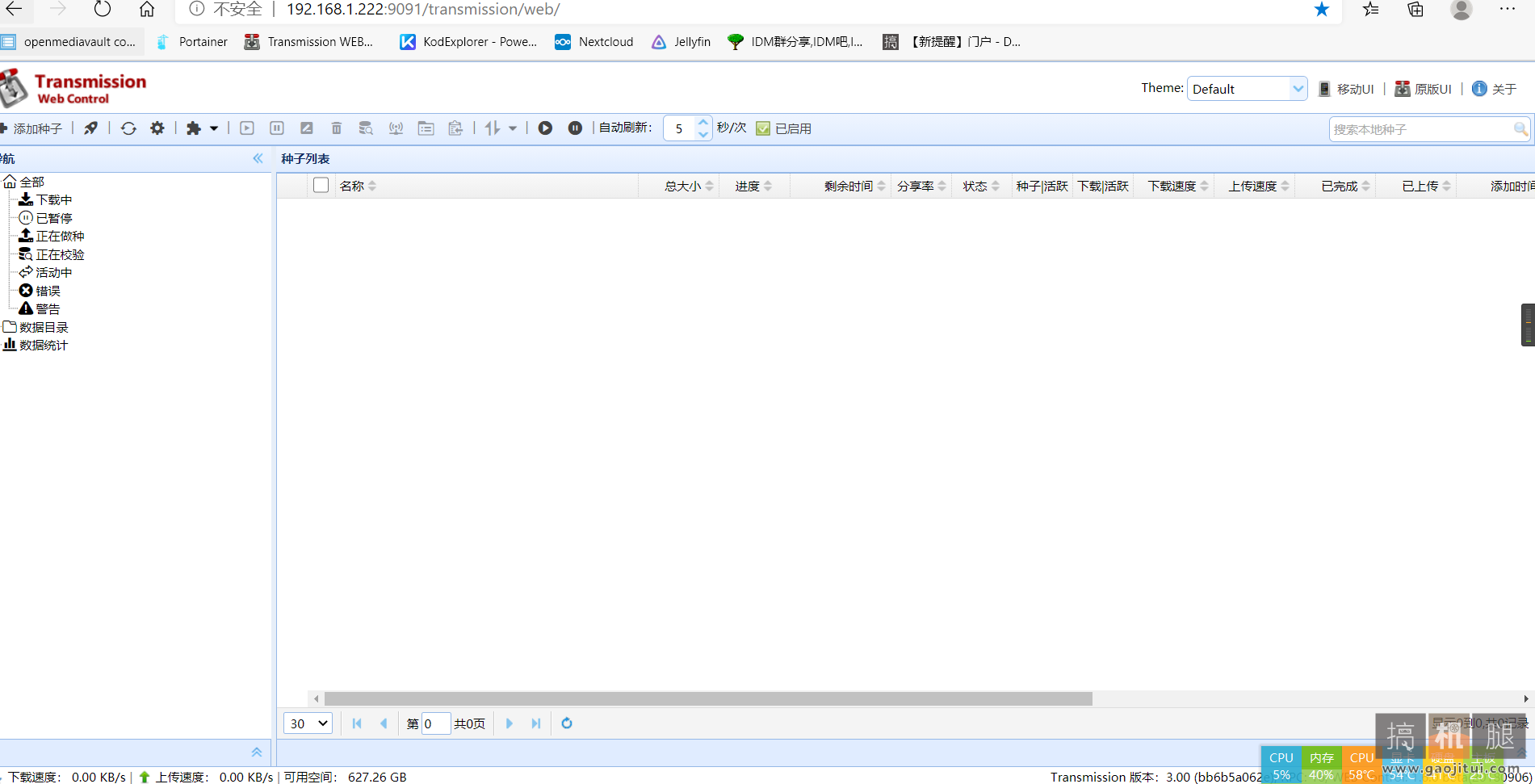
Task: Open the page size 30 dropdown
Action: tap(308, 723)
